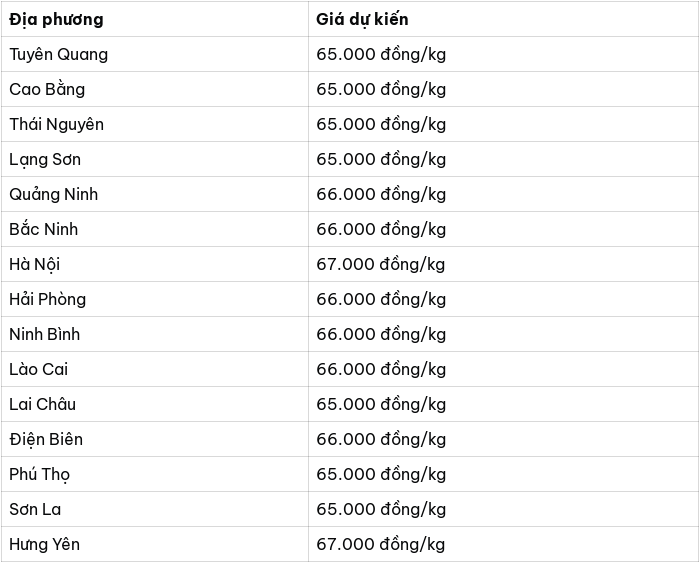700x563 pixels.
Task: Select the Hà Nội price 67.000 đồng/kg
Action: pos(381,264)
